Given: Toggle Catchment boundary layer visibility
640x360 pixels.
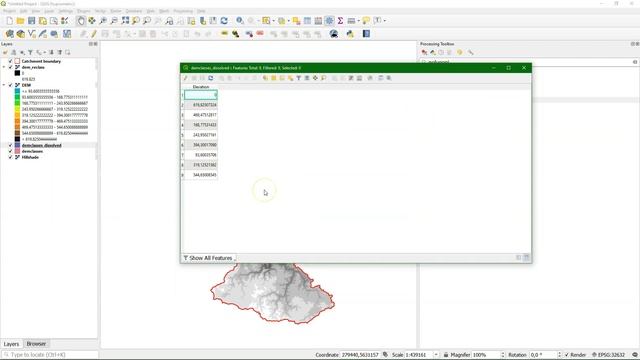Looking at the screenshot, I should coord(11,61).
